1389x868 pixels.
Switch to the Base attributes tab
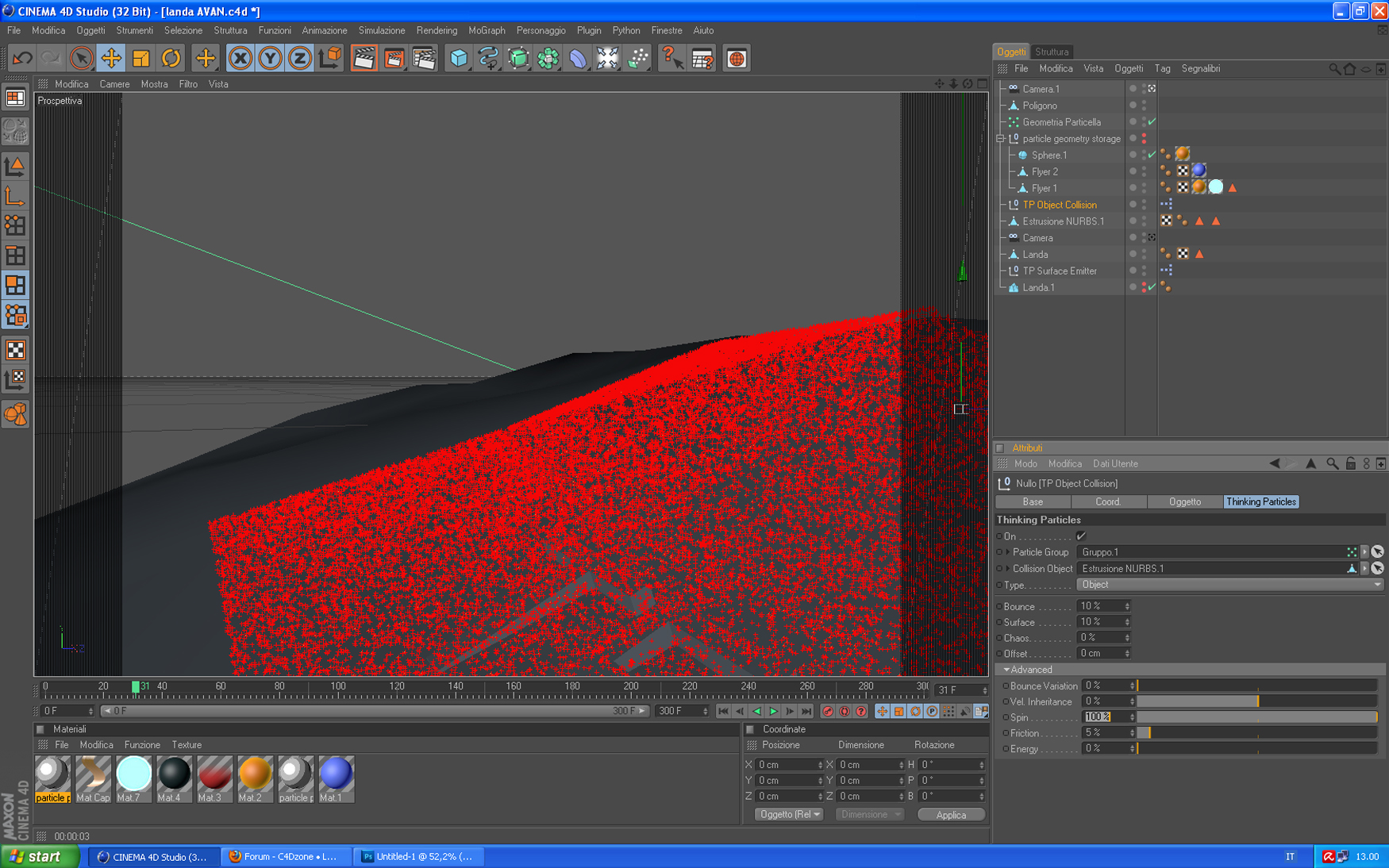click(1033, 501)
